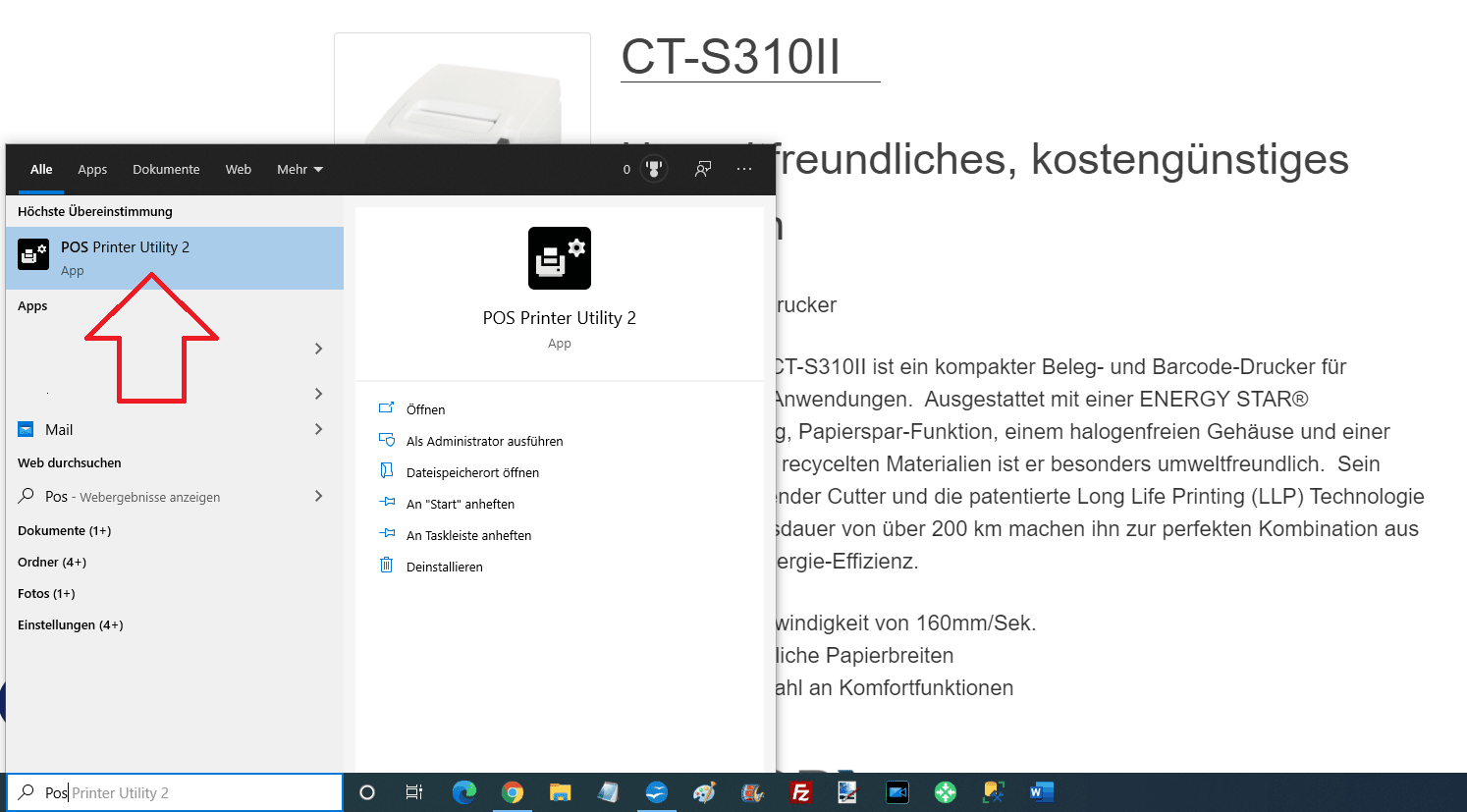The width and height of the screenshot is (1467, 812).
Task: Open Google Chrome from taskbar
Action: (x=512, y=792)
